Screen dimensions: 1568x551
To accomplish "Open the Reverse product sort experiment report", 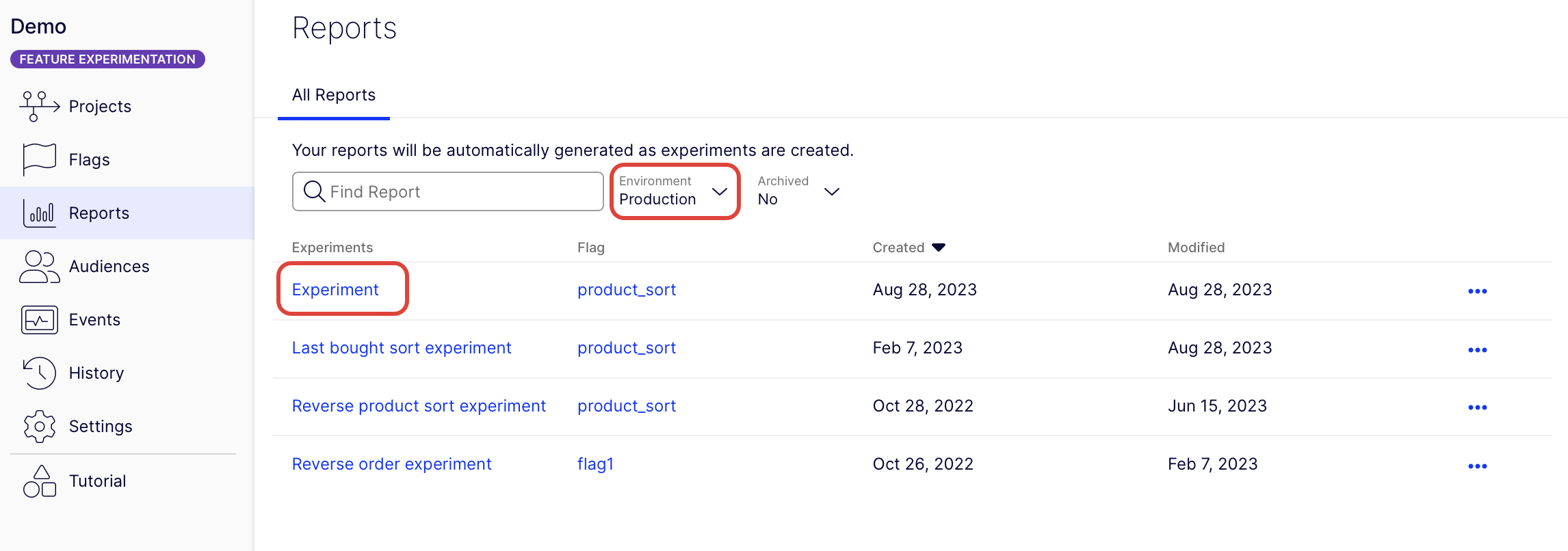I will pyautogui.click(x=419, y=406).
